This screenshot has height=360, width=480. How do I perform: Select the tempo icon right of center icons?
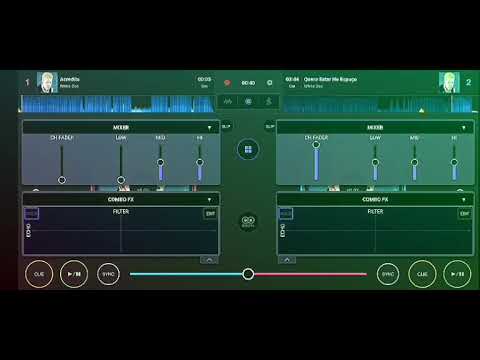269,101
